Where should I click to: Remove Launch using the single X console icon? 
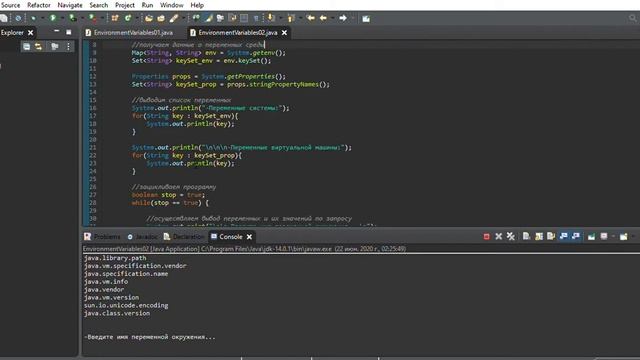click(x=498, y=237)
